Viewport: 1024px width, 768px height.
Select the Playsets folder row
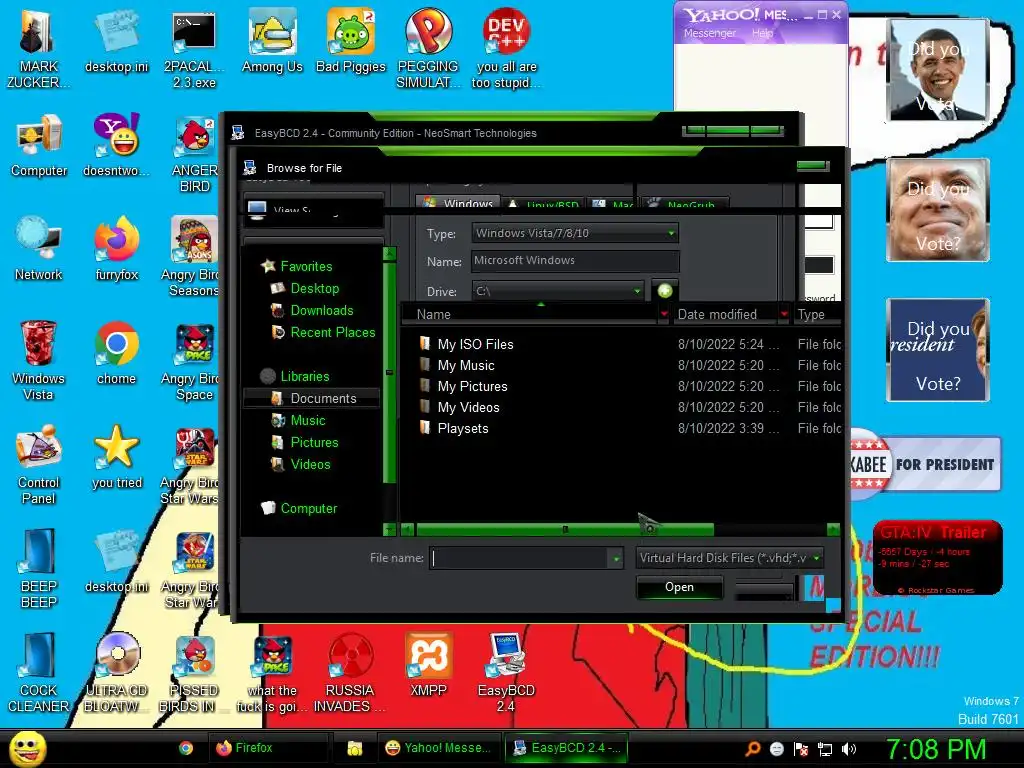620,428
